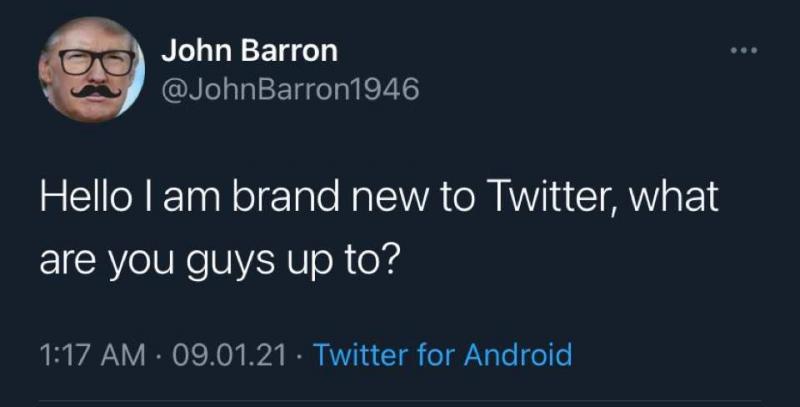The image size is (800, 407).
Task: Open the Twitter for Android source link
Action: 442,354
